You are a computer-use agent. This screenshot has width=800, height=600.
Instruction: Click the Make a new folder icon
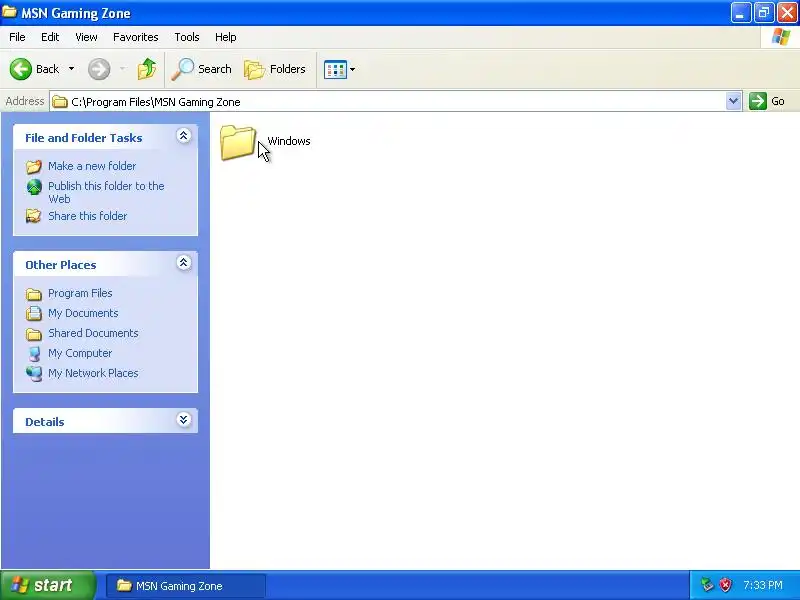click(34, 166)
